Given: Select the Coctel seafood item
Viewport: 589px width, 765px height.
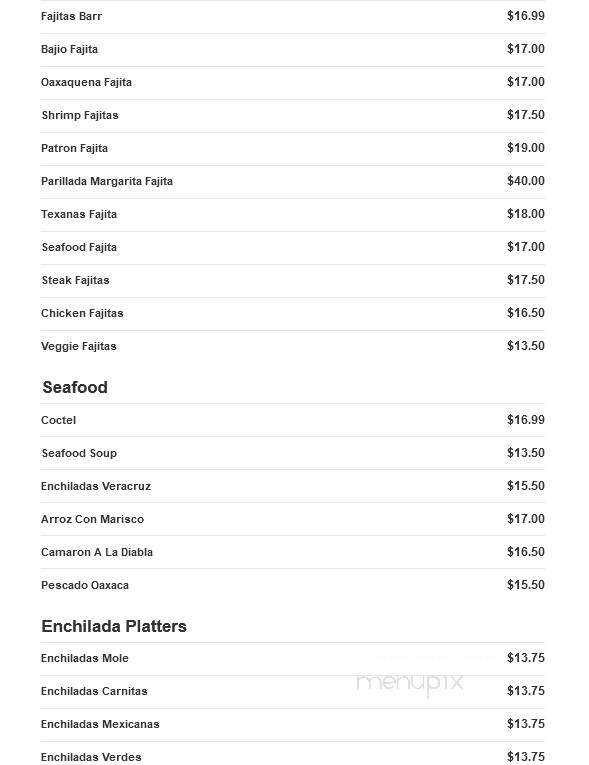Looking at the screenshot, I should 59,420.
